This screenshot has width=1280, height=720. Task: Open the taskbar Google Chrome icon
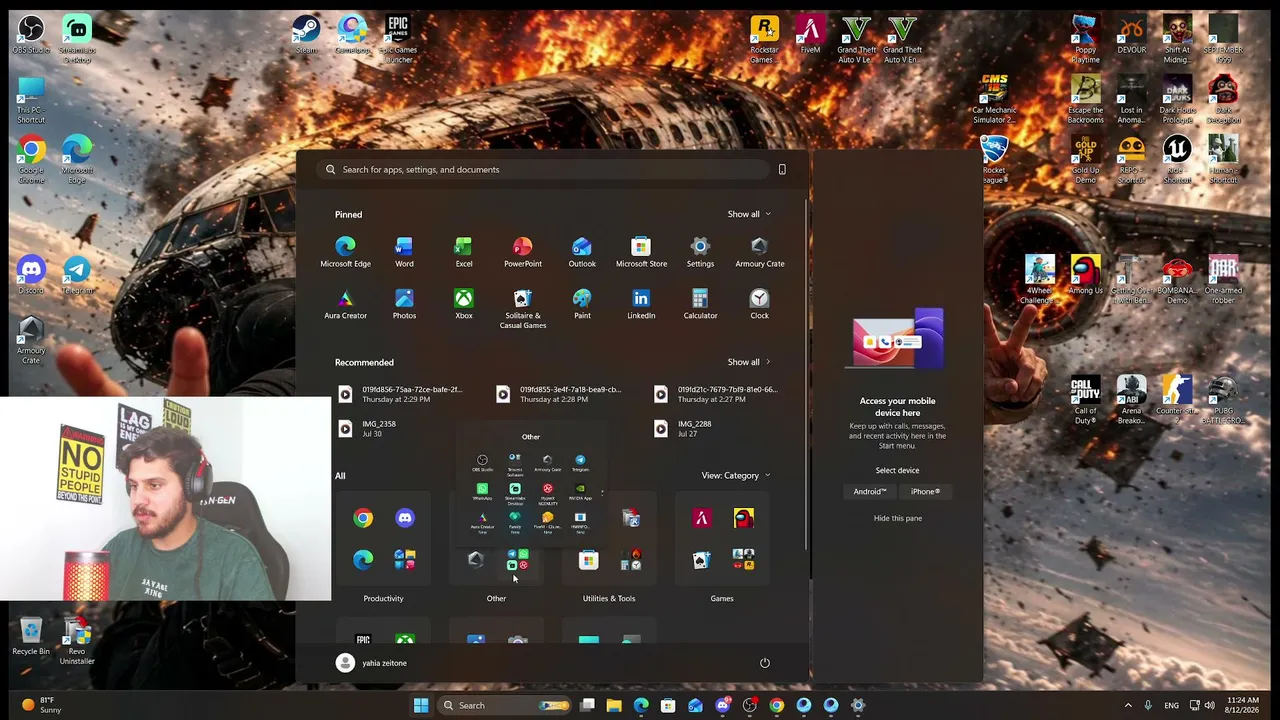tap(777, 705)
